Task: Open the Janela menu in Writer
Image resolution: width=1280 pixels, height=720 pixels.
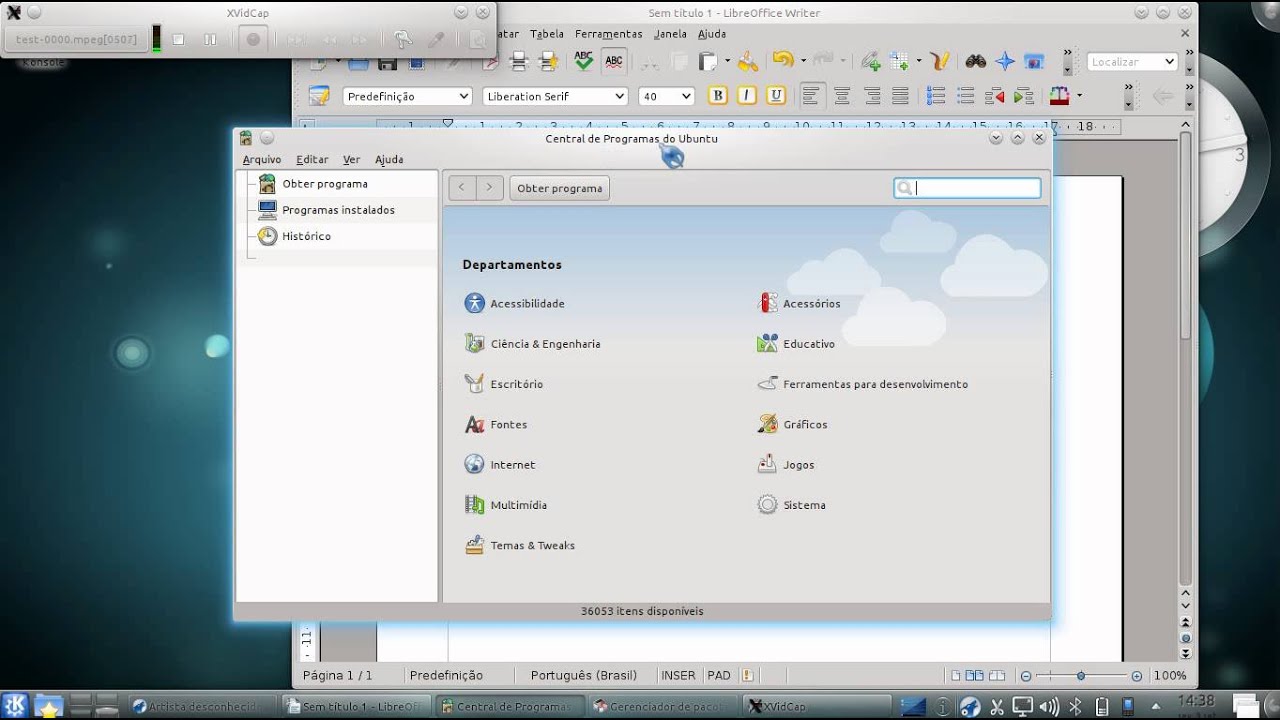Action: click(670, 33)
